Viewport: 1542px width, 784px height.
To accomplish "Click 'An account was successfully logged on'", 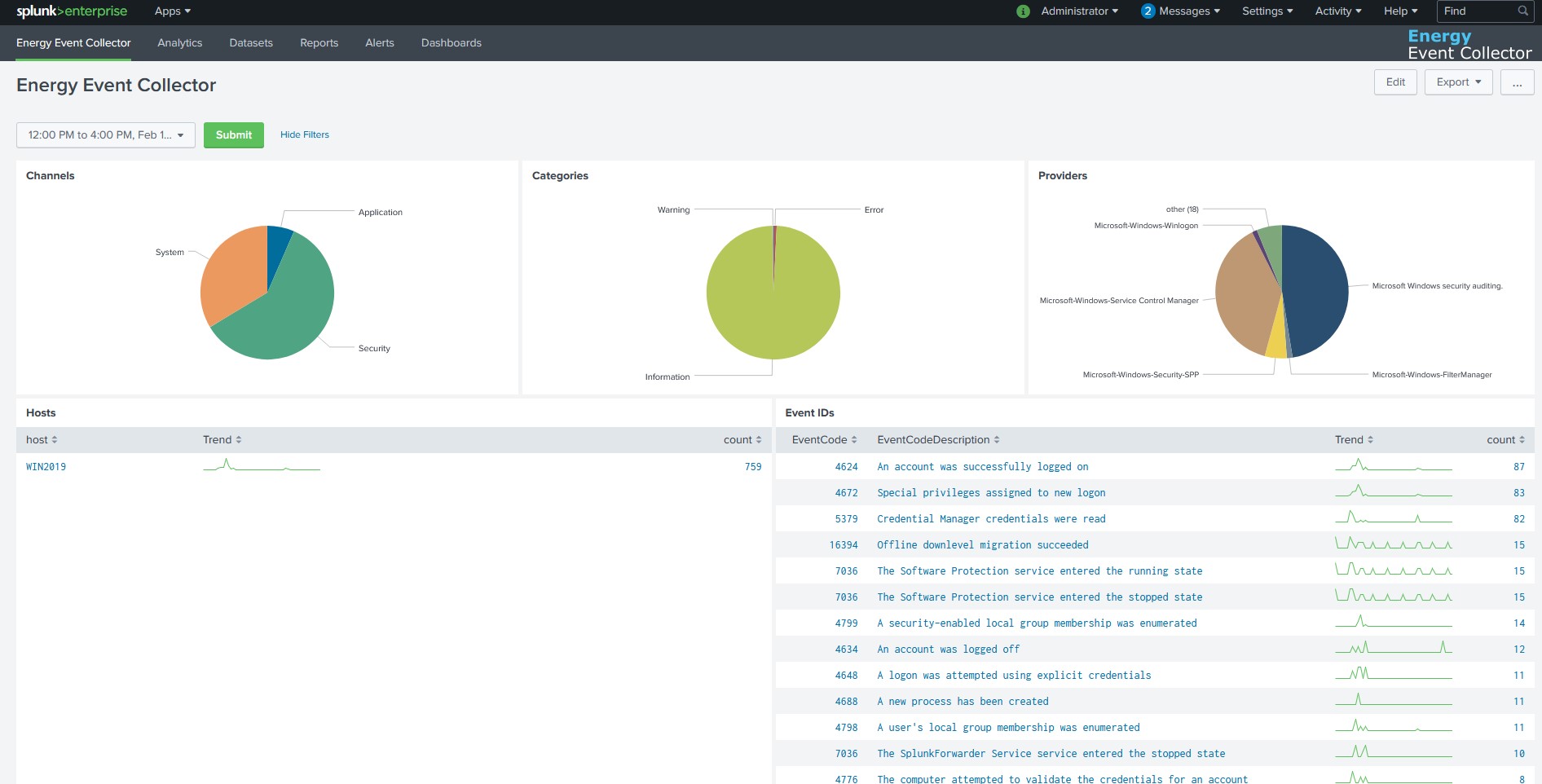I will [982, 467].
